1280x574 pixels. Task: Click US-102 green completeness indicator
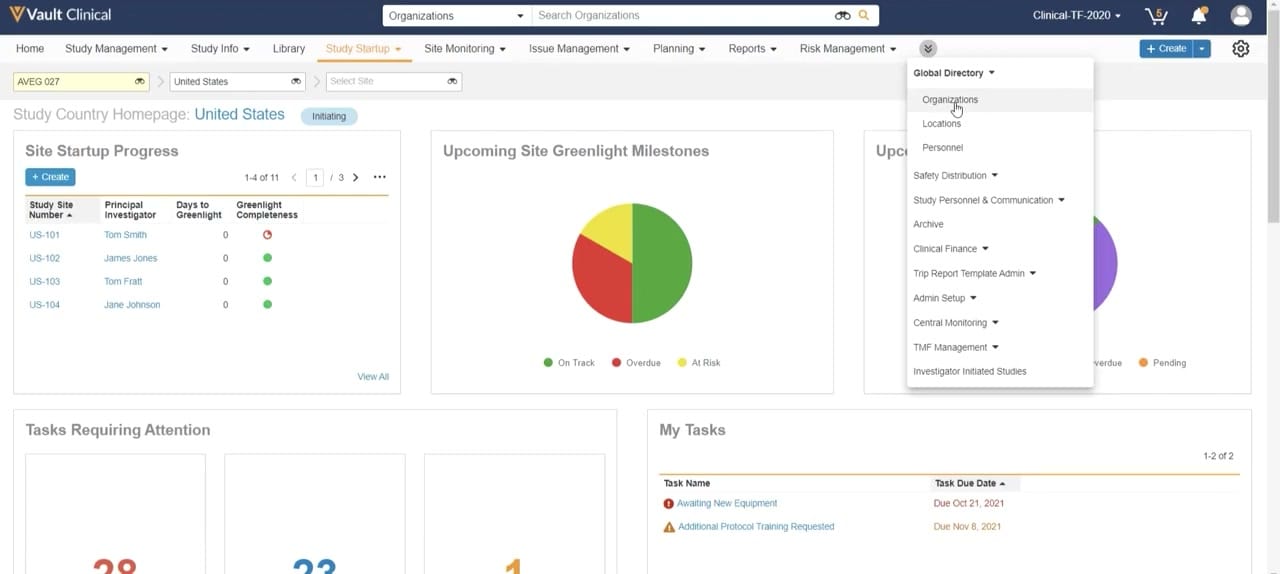click(x=267, y=258)
